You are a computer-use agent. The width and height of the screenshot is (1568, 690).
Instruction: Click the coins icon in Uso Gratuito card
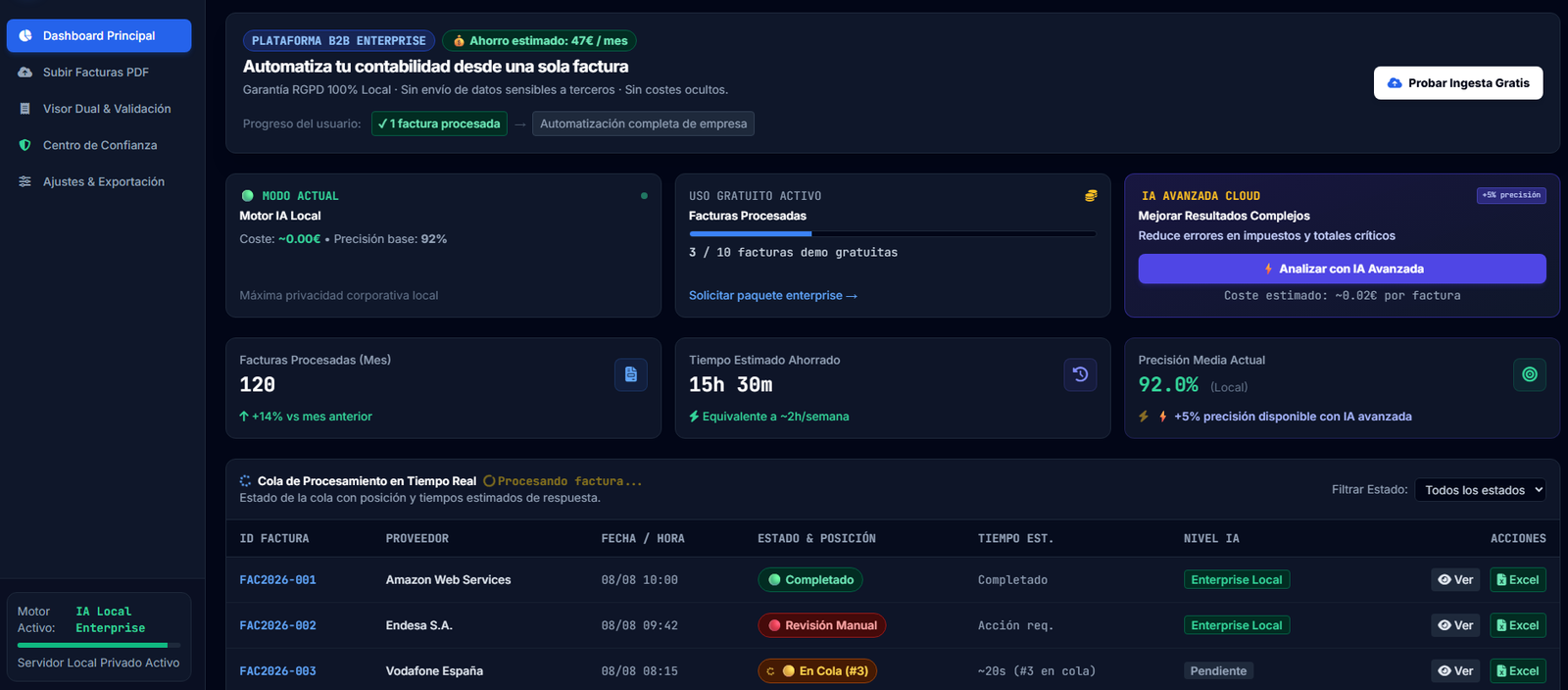[1091, 196]
